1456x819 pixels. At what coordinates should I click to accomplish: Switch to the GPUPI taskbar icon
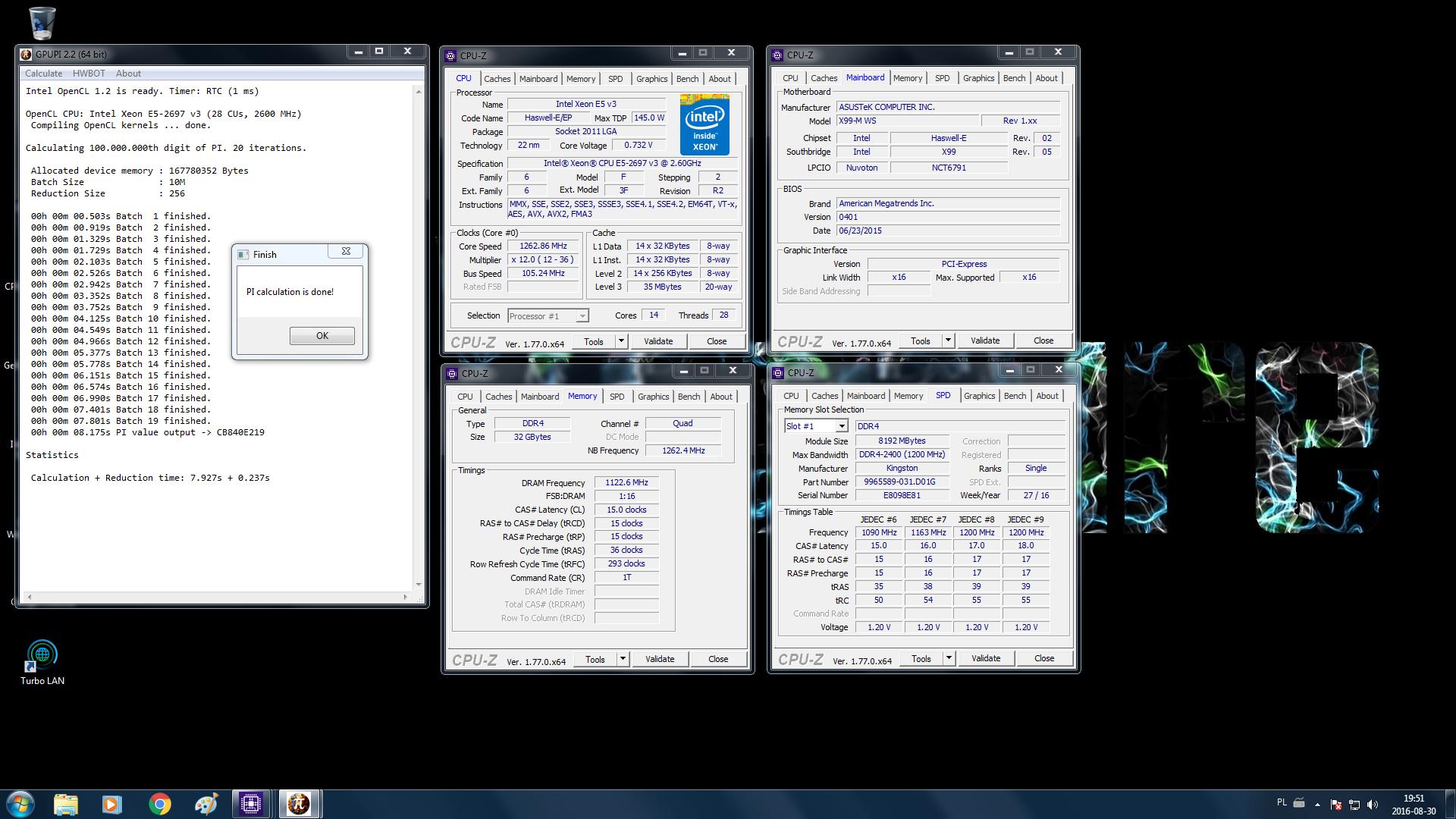point(298,803)
